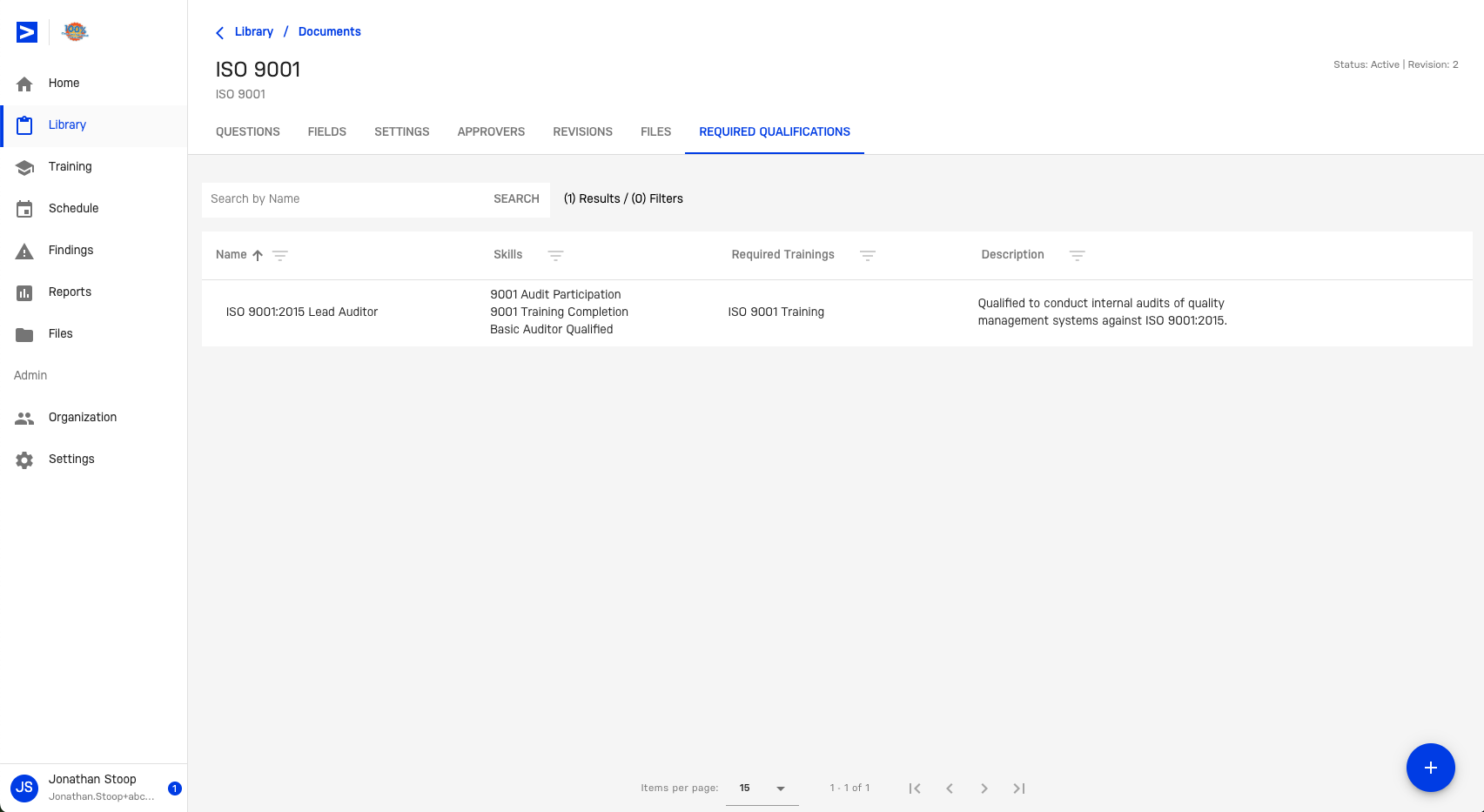Click the Home house icon
The image size is (1484, 812).
24,84
